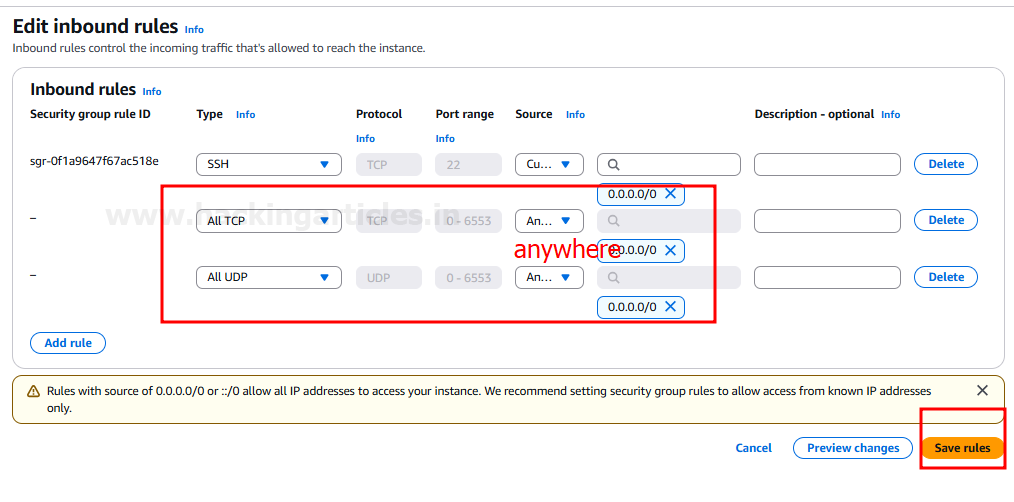
Task: Delete the All UDP inbound rule
Action: tap(945, 277)
